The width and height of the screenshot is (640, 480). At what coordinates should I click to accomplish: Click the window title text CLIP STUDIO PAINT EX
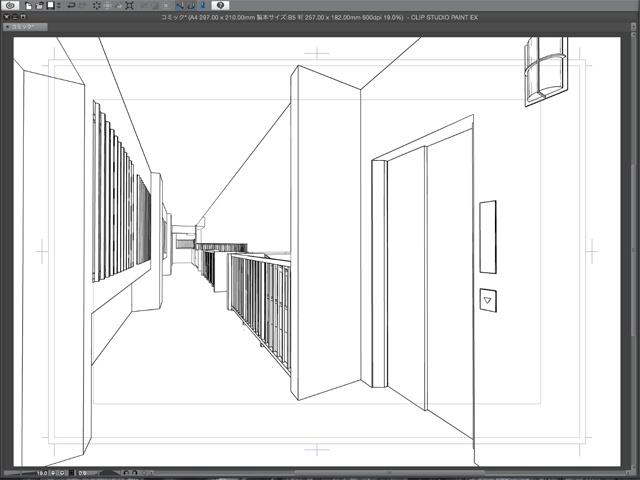444,18
